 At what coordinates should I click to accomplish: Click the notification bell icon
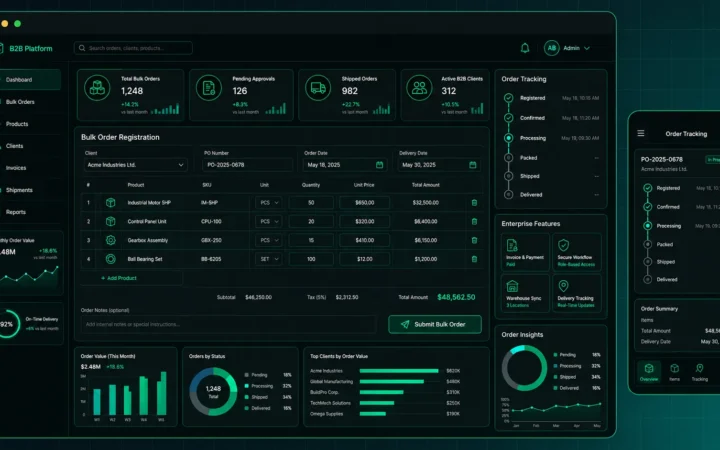pos(525,48)
